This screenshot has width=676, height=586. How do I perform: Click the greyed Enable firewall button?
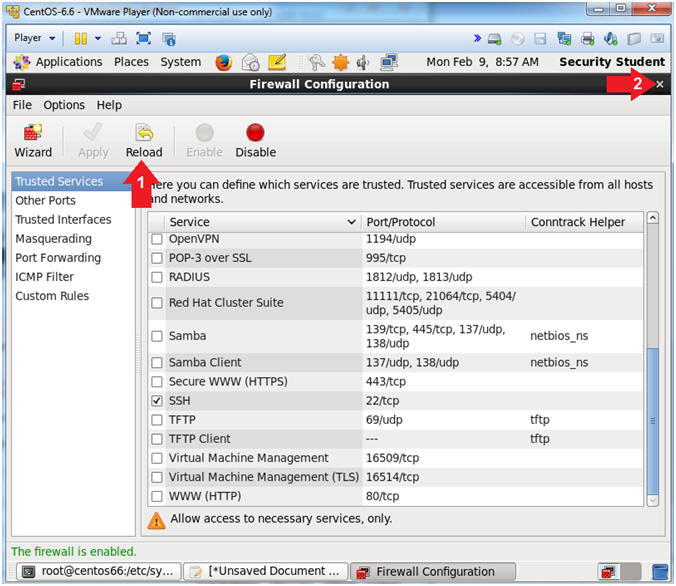point(204,141)
